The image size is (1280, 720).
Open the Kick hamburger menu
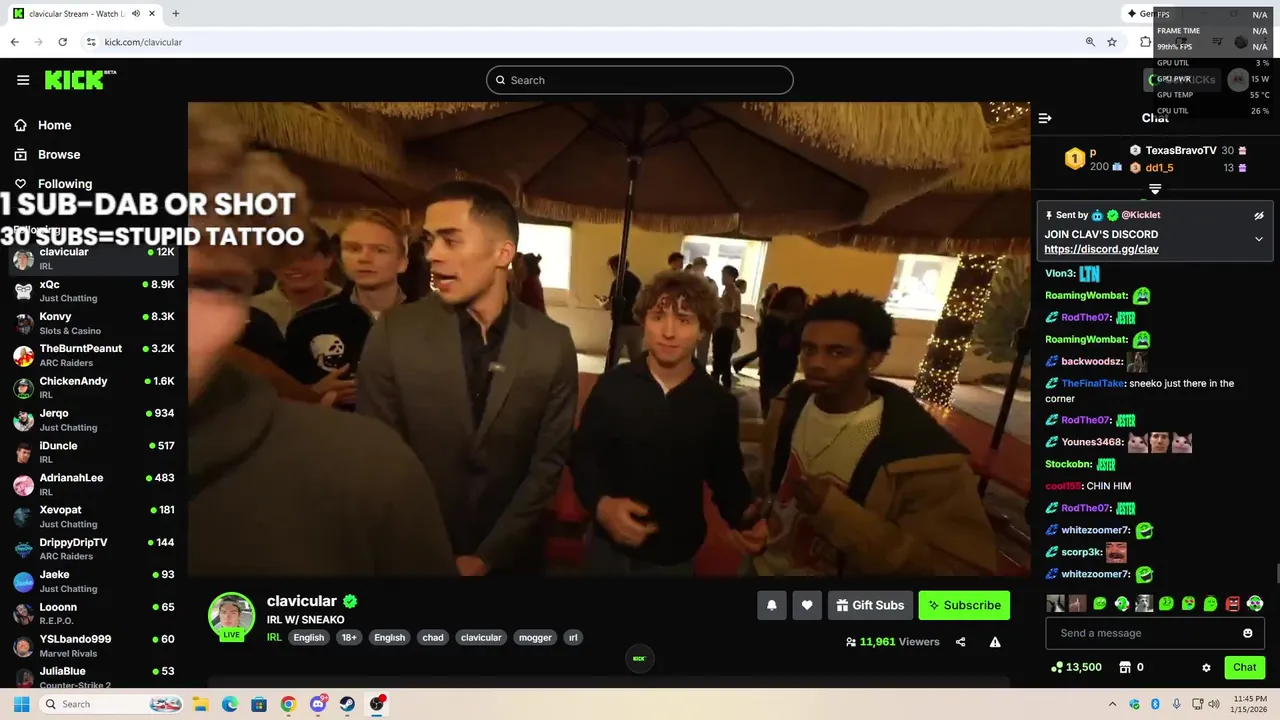click(x=23, y=80)
